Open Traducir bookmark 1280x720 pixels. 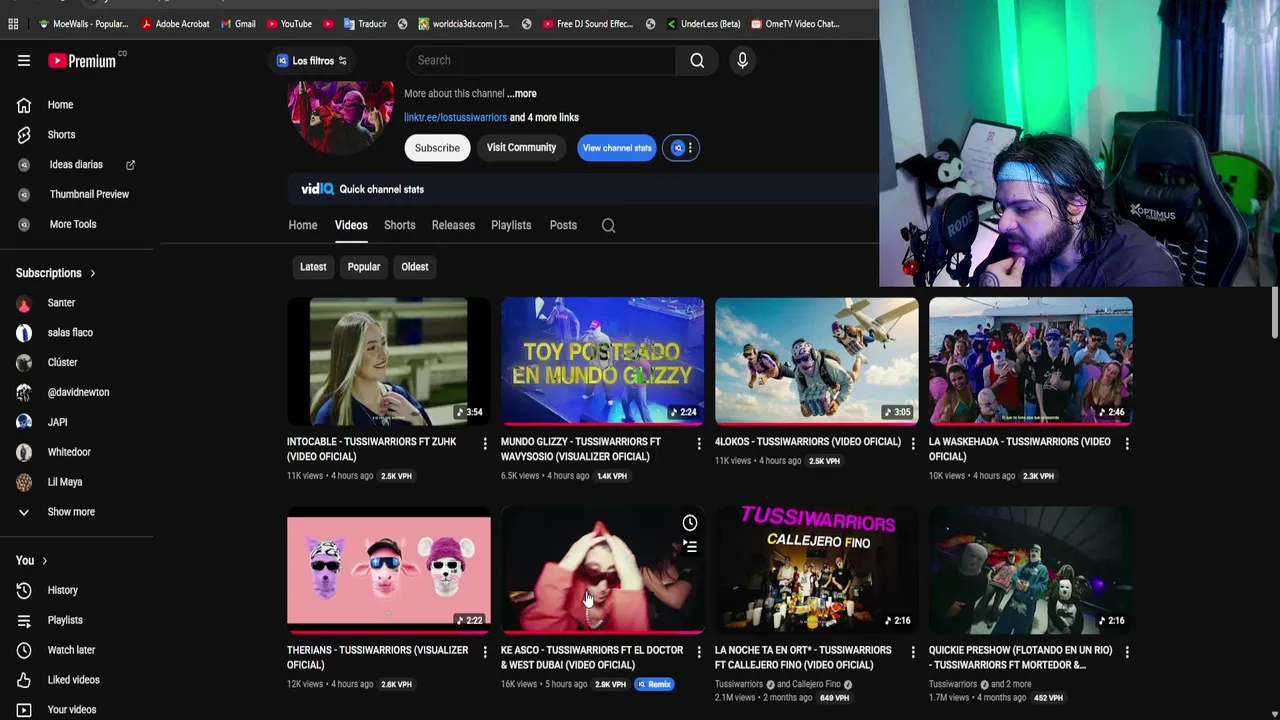point(365,24)
